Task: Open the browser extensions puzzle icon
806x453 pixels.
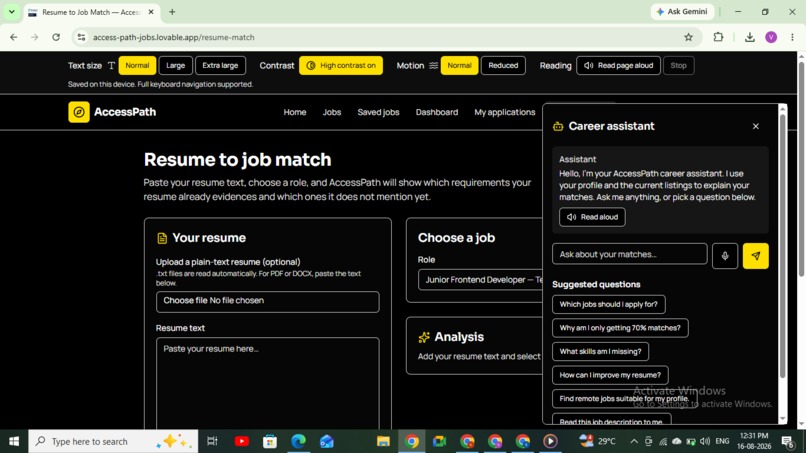Action: [718, 37]
